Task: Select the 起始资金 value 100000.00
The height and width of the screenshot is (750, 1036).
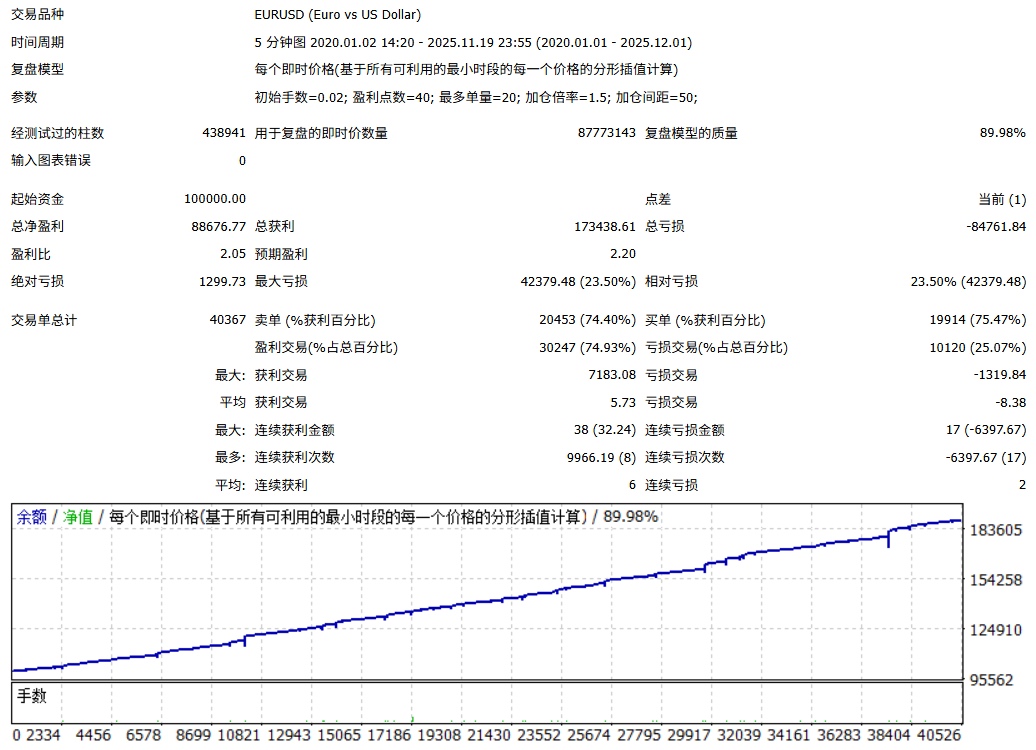Action: [215, 200]
